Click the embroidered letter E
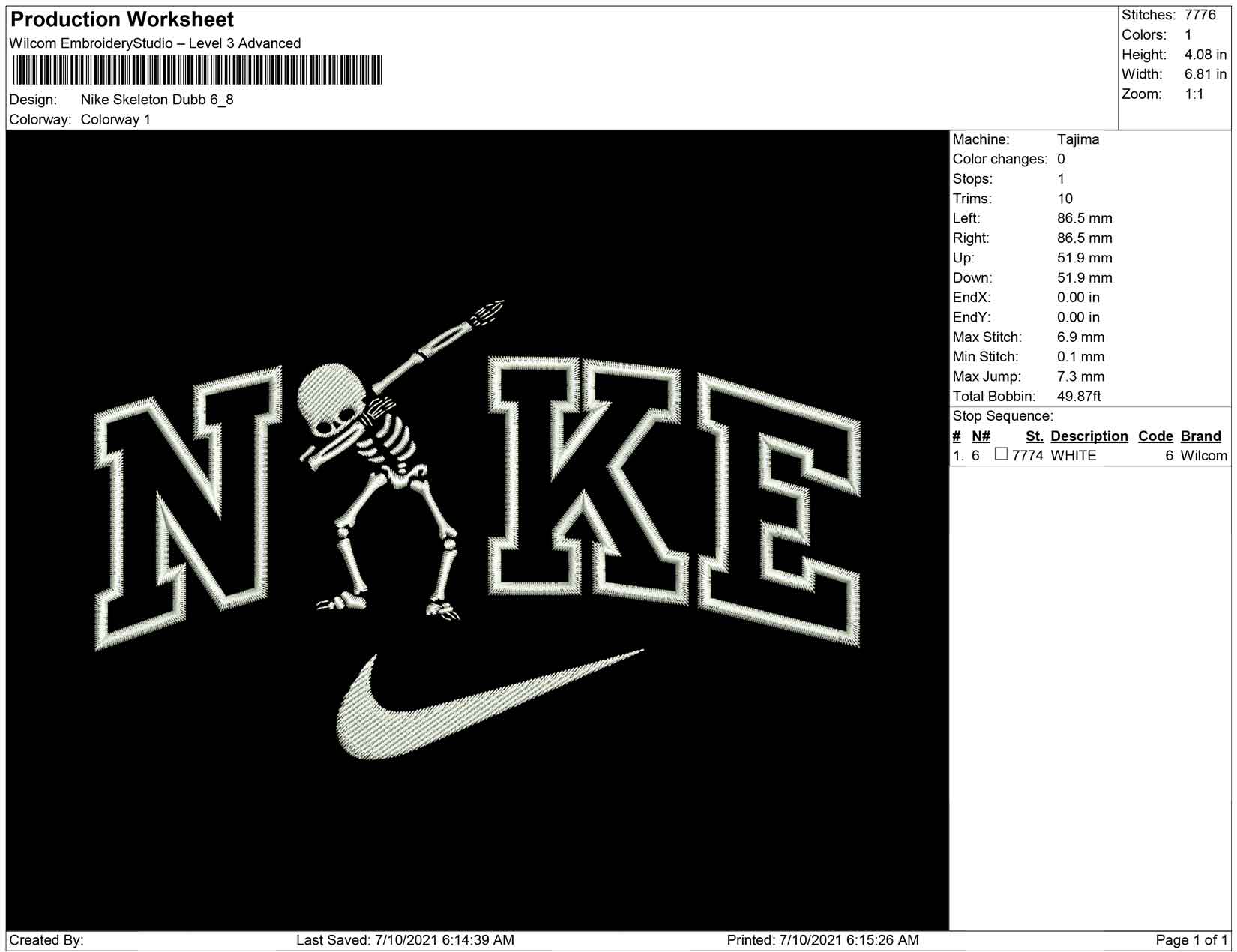 click(x=780, y=510)
